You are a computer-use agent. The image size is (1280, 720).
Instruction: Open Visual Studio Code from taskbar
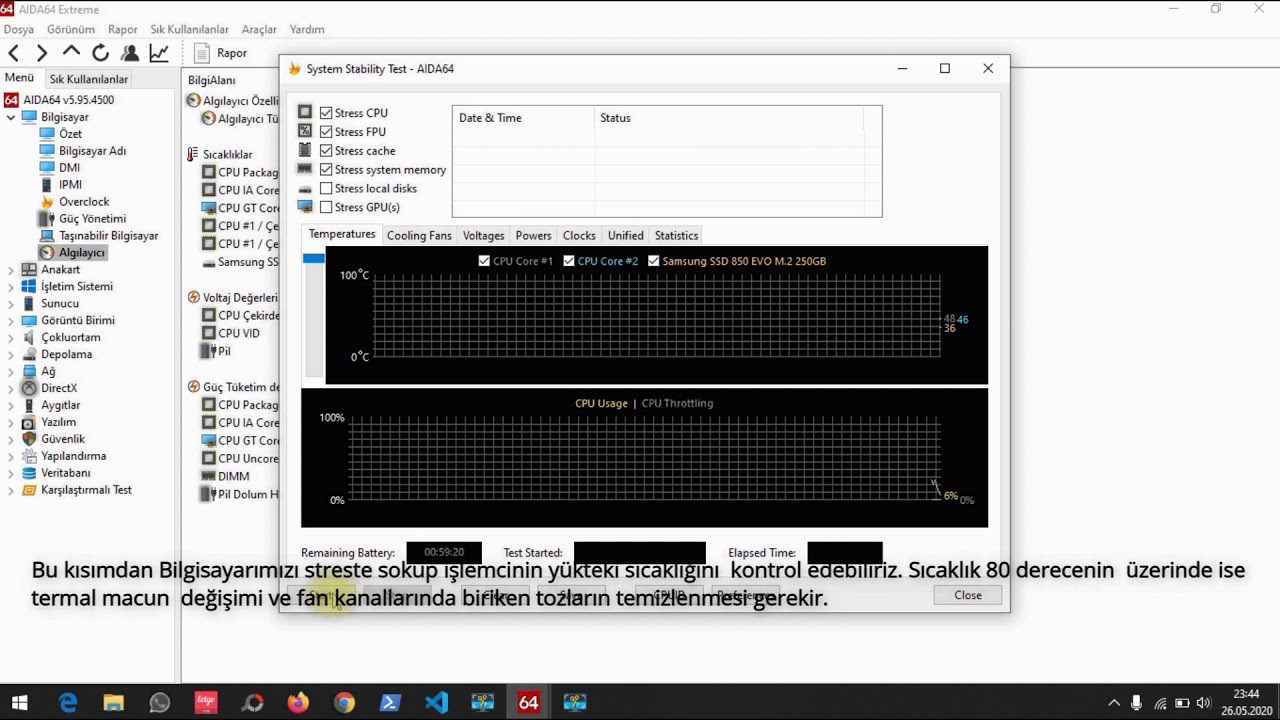[436, 702]
